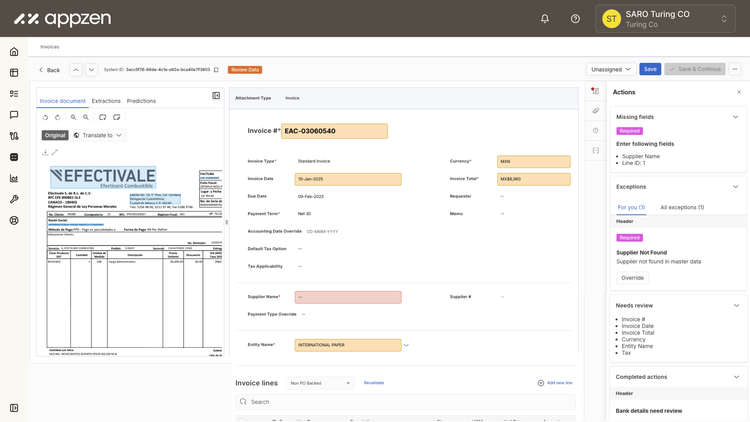Click the Efectivale invoice document preview

pyautogui.click(x=135, y=261)
